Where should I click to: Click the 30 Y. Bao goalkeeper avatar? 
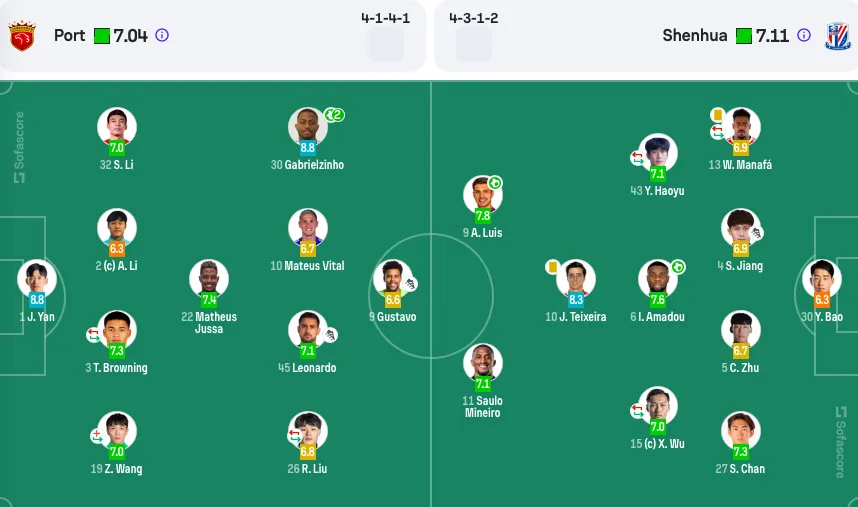[822, 279]
